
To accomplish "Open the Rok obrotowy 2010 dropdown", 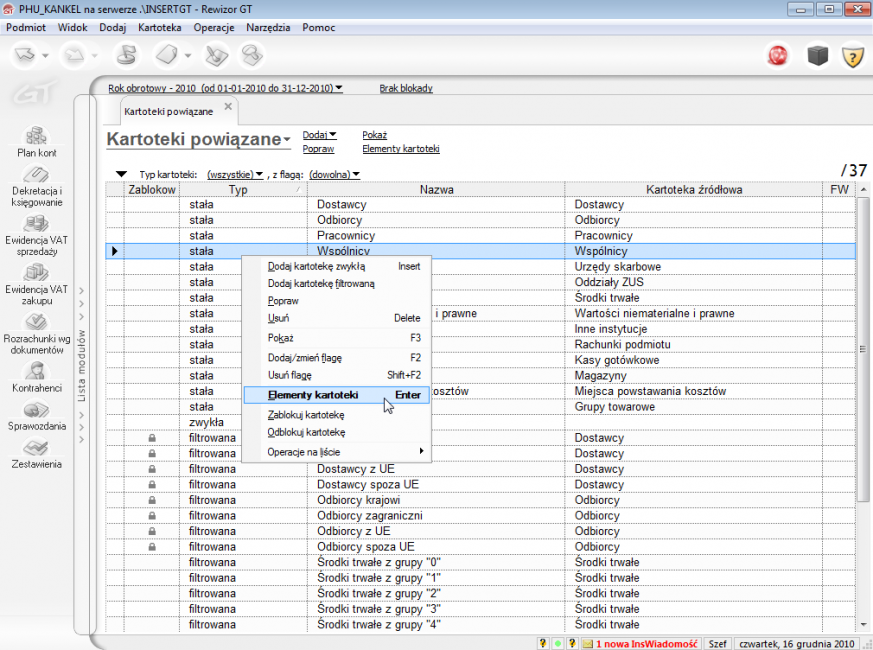I will coord(225,88).
